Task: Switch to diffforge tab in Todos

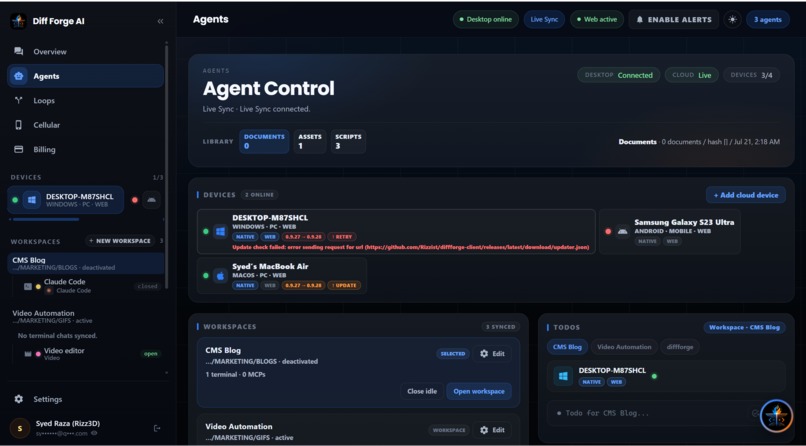Action: 680,347
